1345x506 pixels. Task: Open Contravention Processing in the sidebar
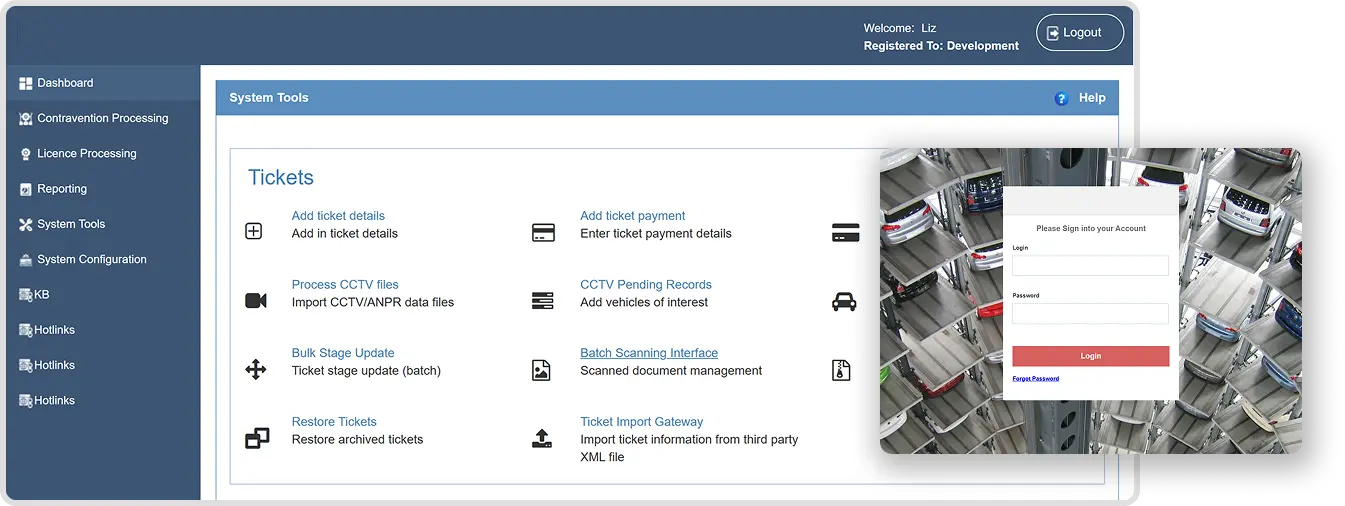click(x=102, y=118)
